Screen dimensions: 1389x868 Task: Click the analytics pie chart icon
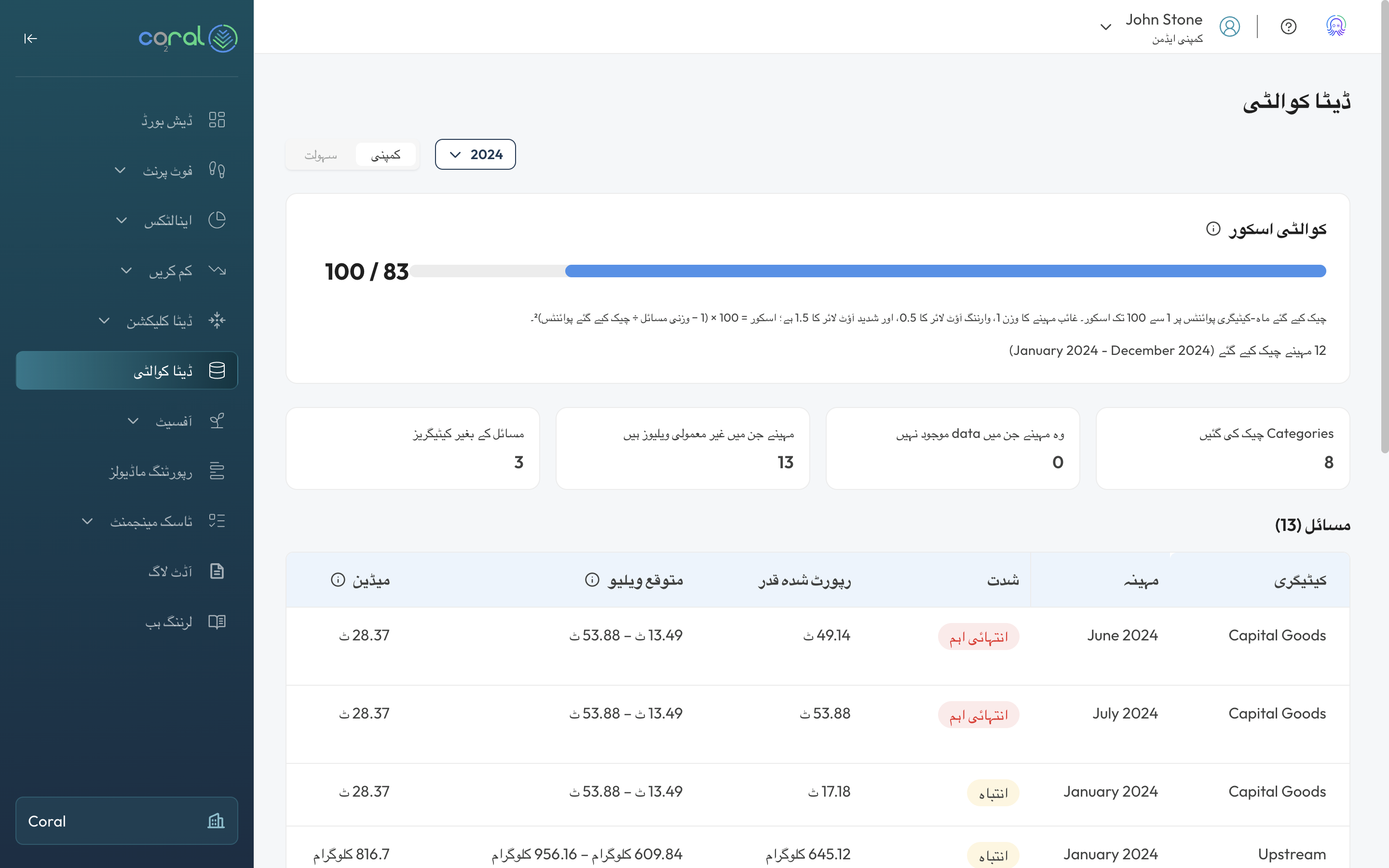pyautogui.click(x=217, y=220)
